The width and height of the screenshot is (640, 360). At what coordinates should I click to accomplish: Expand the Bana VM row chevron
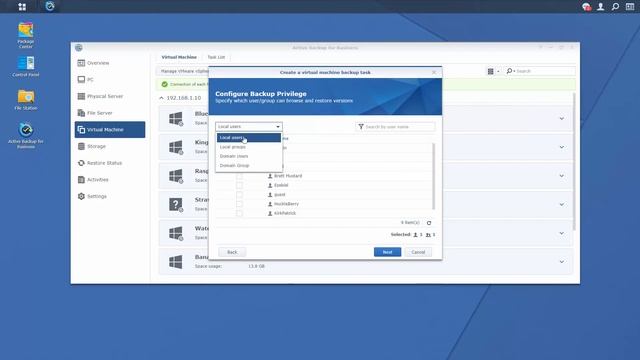point(562,262)
